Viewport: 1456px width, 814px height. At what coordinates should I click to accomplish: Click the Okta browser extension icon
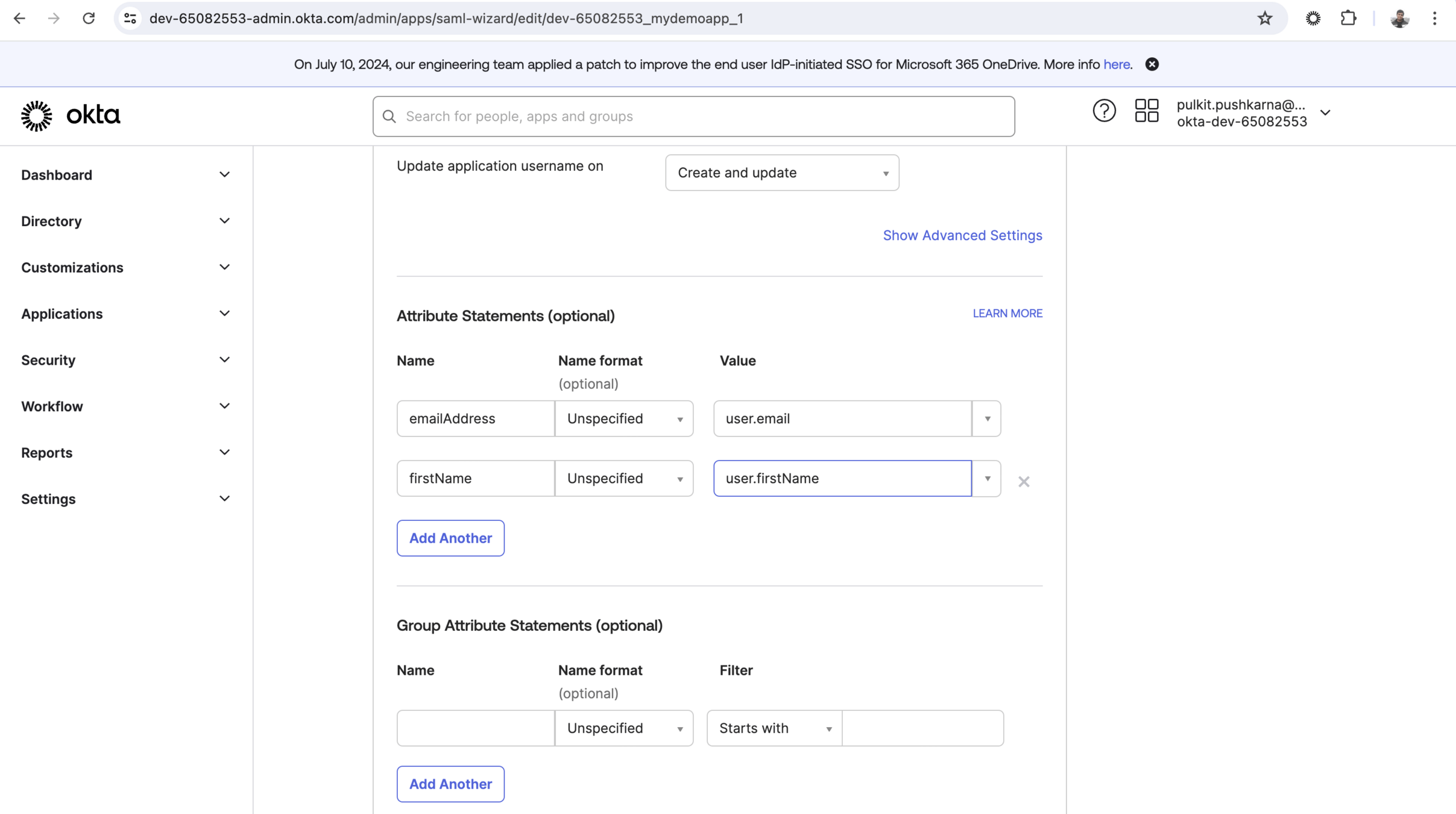coord(1313,19)
